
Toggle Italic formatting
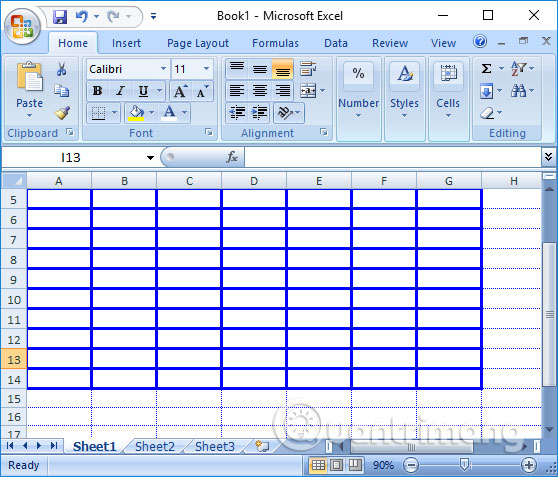point(120,91)
